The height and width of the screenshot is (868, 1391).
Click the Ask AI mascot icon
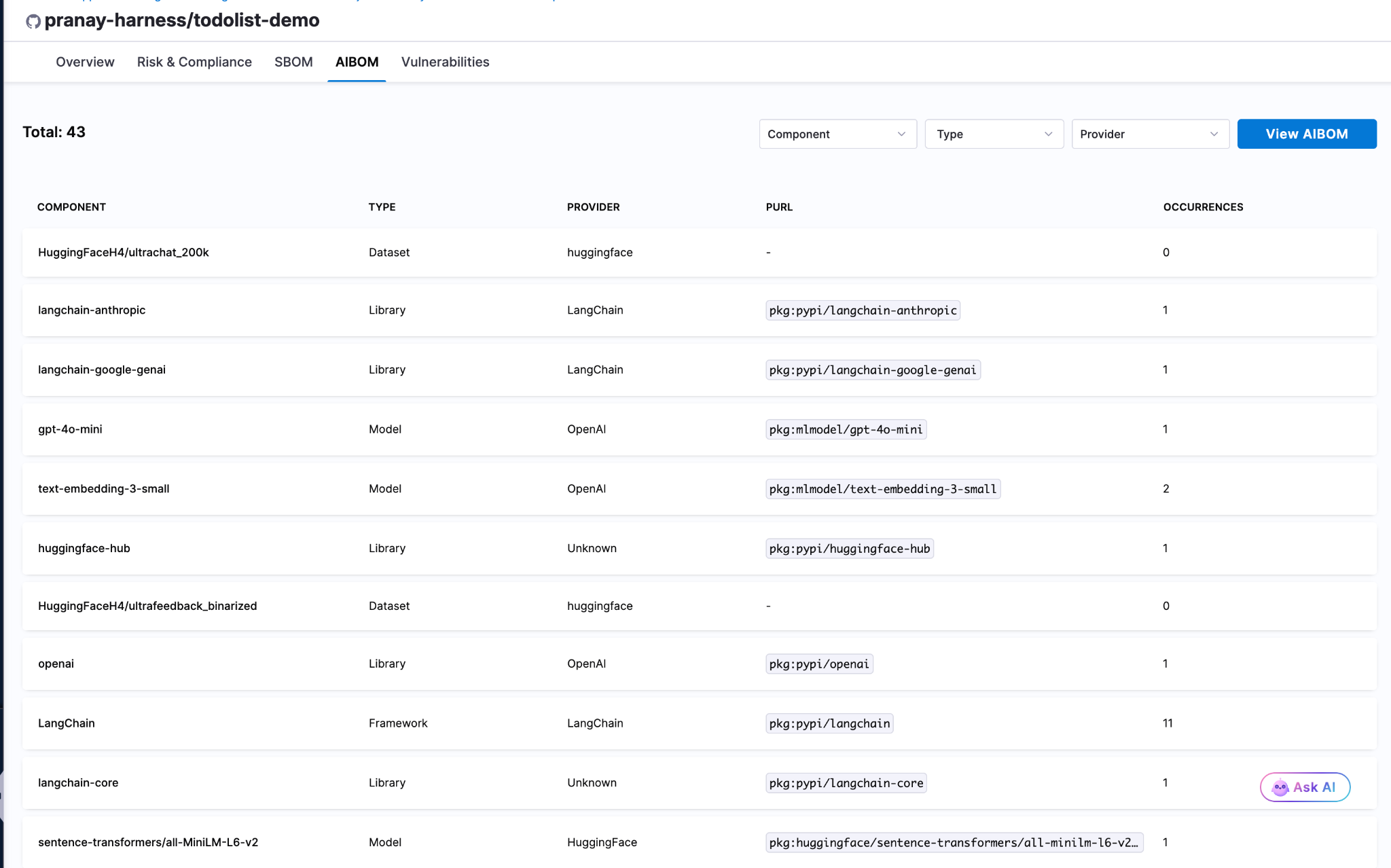click(1280, 787)
